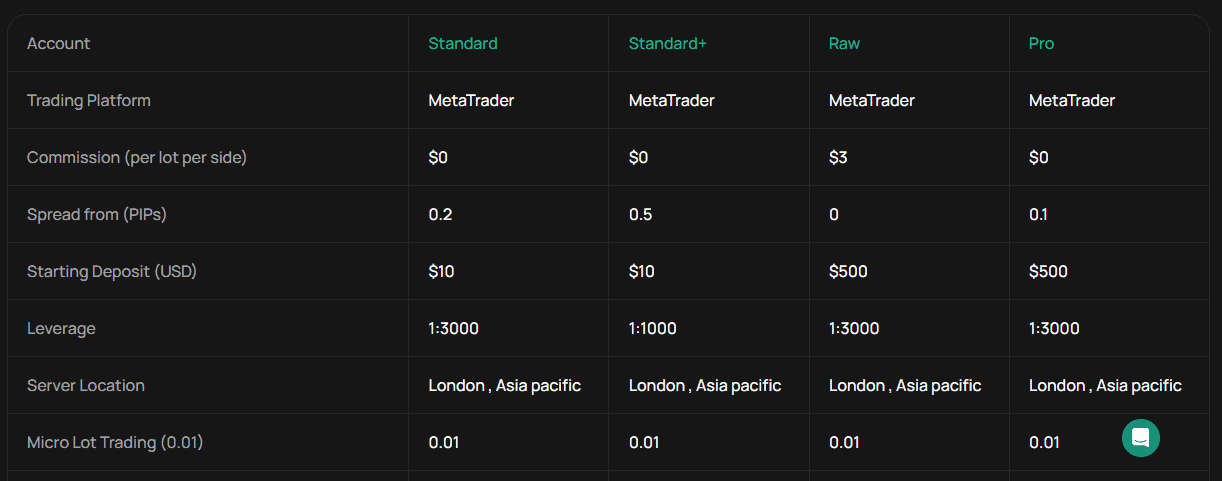Click the 0.01 micro lot value for Pro
The width and height of the screenshot is (1222, 481).
click(1044, 442)
